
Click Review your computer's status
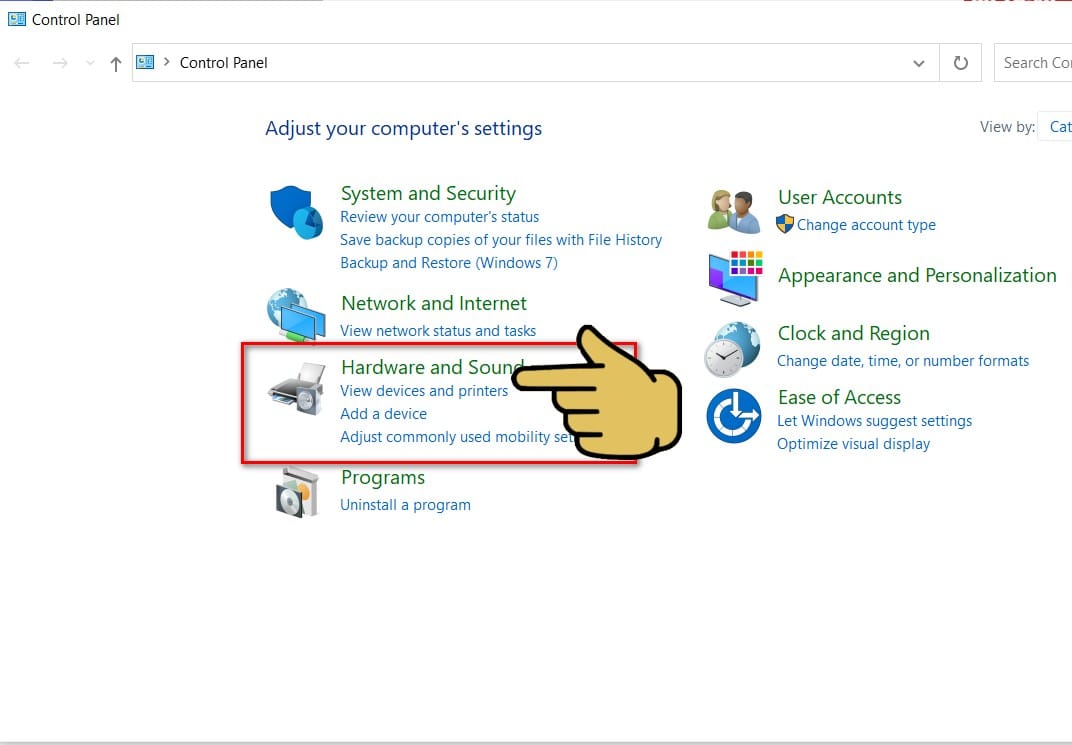(440, 217)
